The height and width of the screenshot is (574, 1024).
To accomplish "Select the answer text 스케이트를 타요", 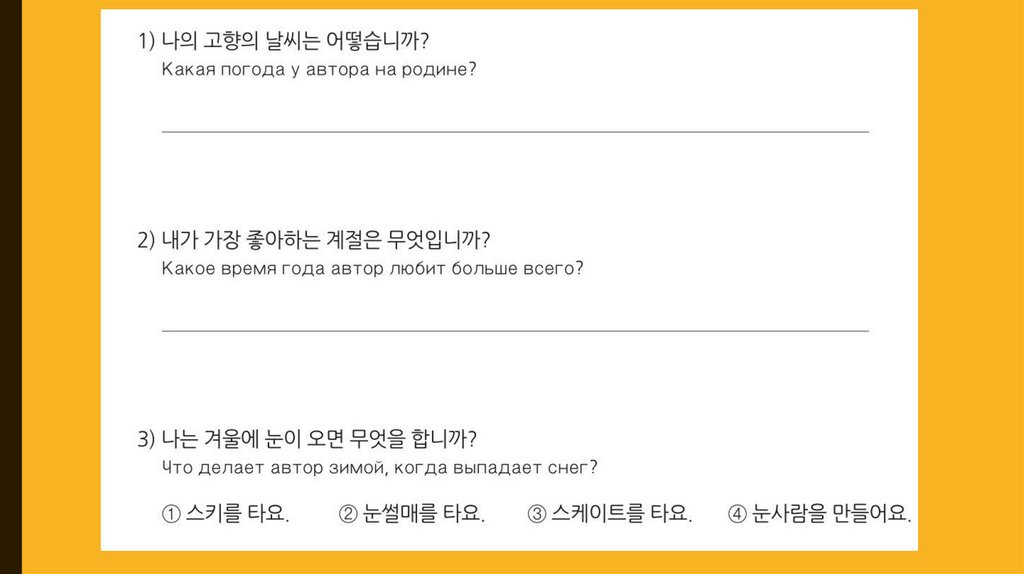I will click(621, 515).
